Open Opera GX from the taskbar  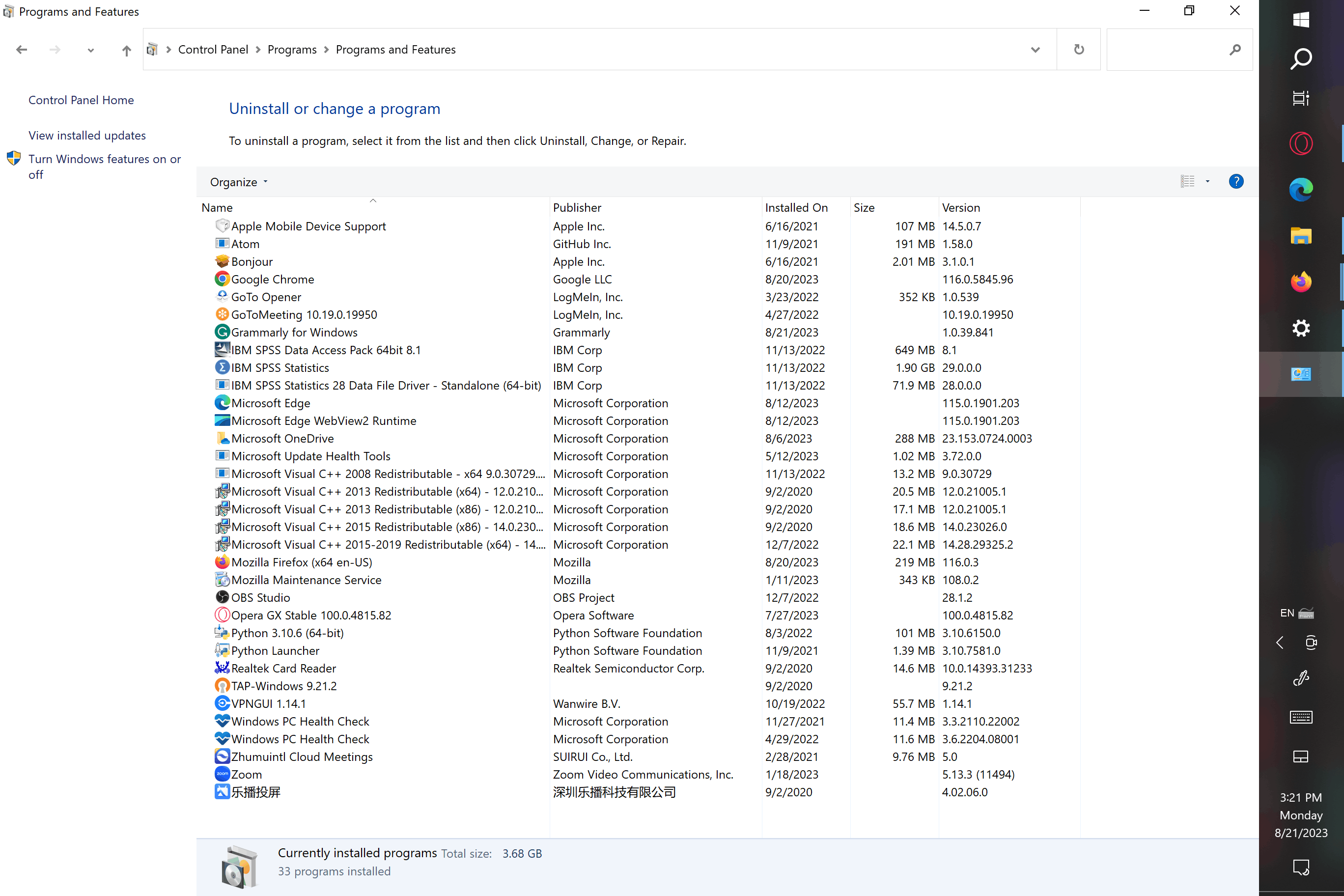[x=1301, y=143]
